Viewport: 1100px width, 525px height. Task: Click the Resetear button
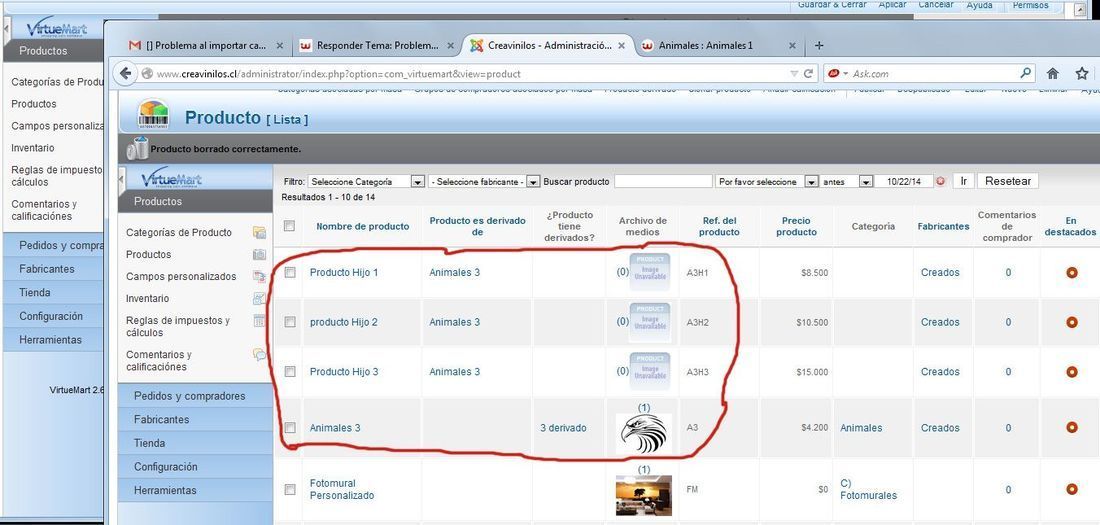tap(1007, 181)
